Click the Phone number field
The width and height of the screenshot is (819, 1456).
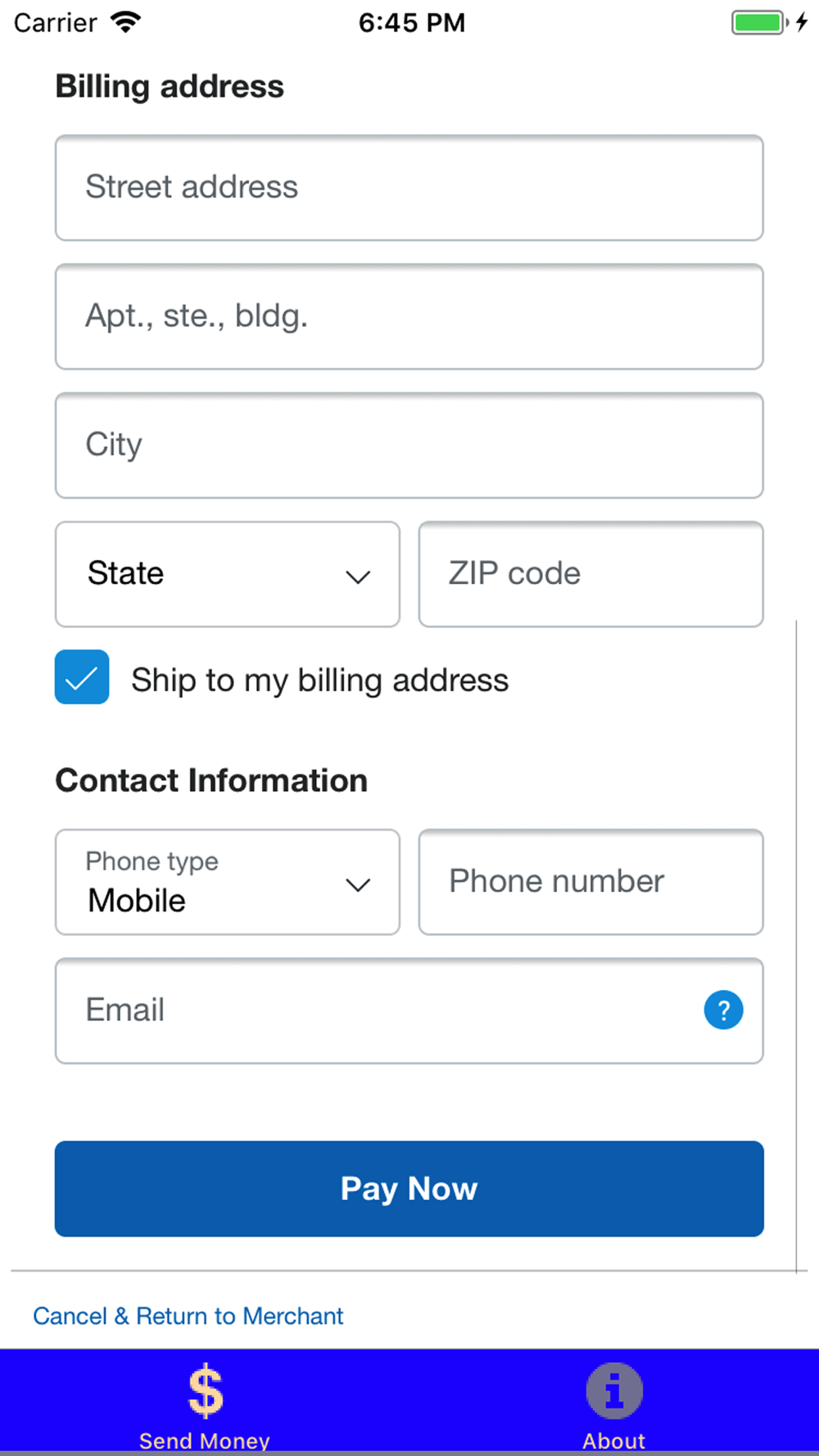590,882
